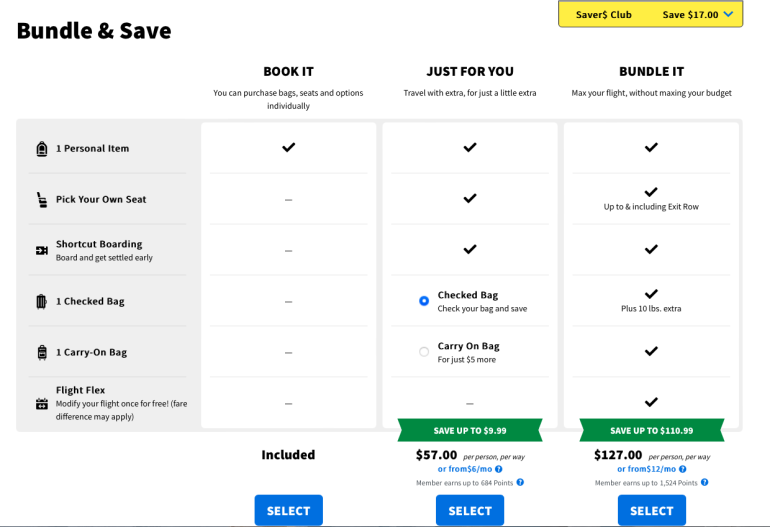Select the Checked Bag radio option
The height and width of the screenshot is (527, 770).
pyautogui.click(x=424, y=300)
